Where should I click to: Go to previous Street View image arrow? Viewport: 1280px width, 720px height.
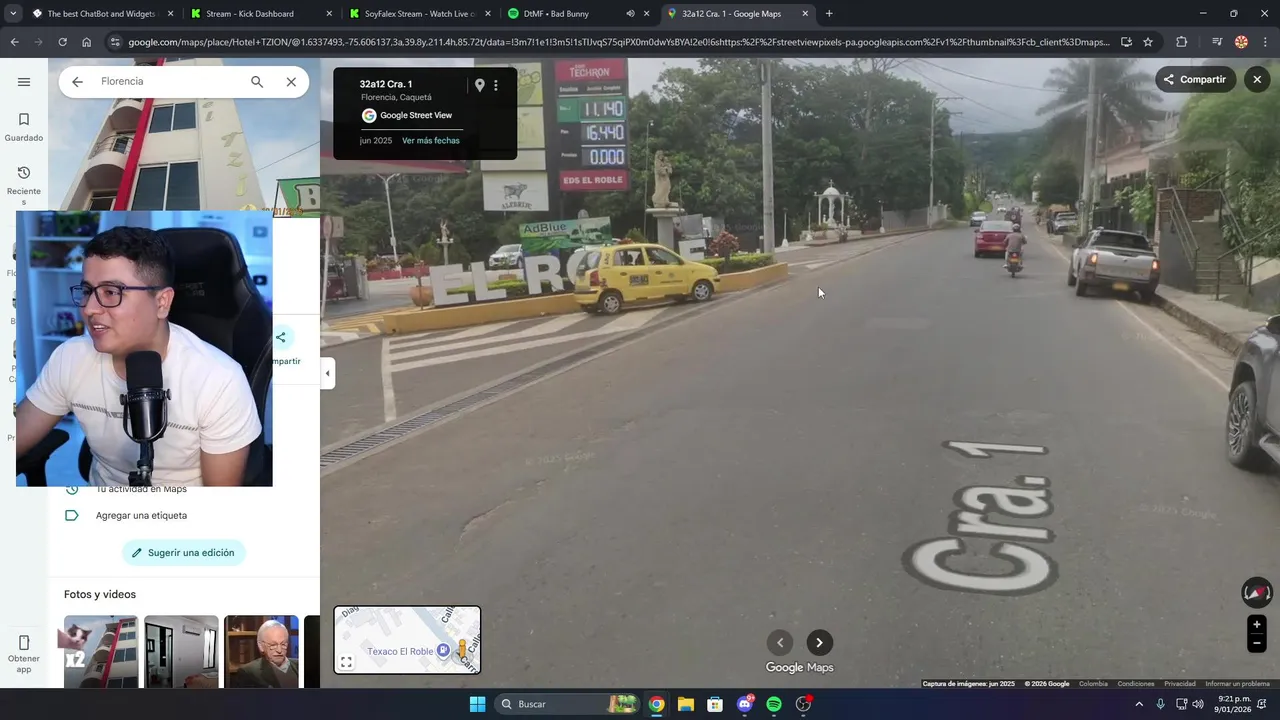tap(780, 643)
